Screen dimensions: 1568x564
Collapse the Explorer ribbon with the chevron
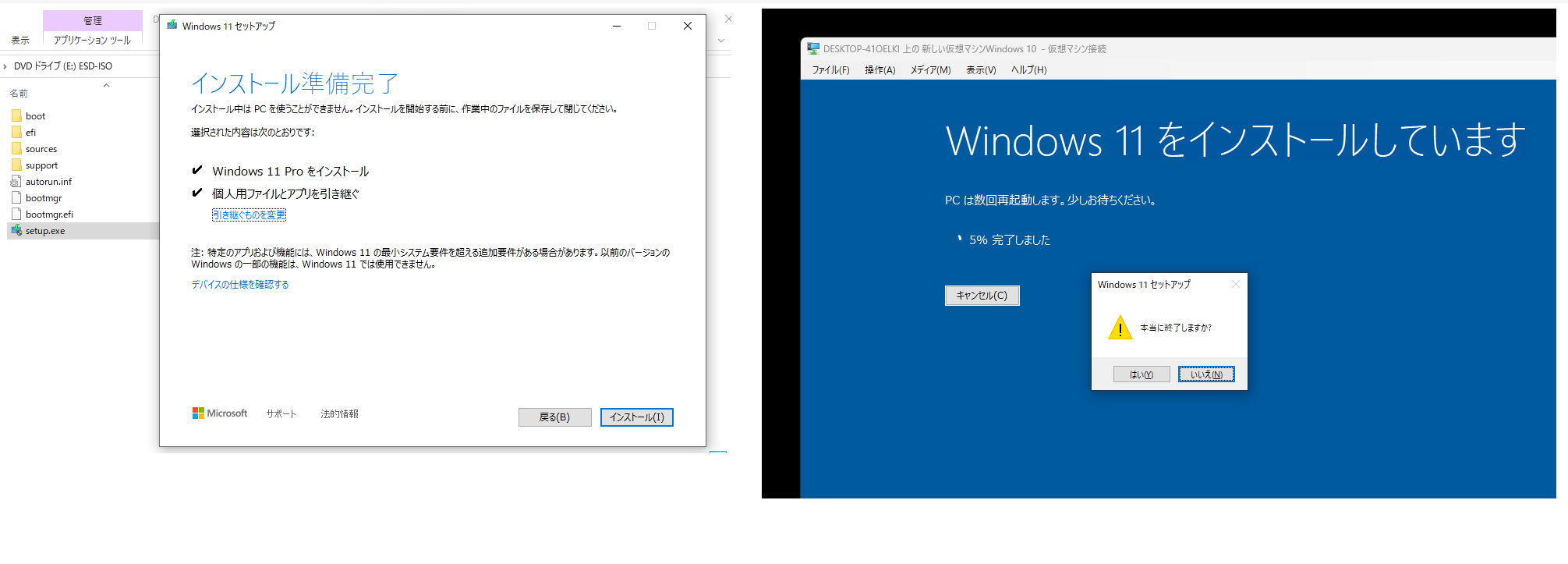click(721, 41)
